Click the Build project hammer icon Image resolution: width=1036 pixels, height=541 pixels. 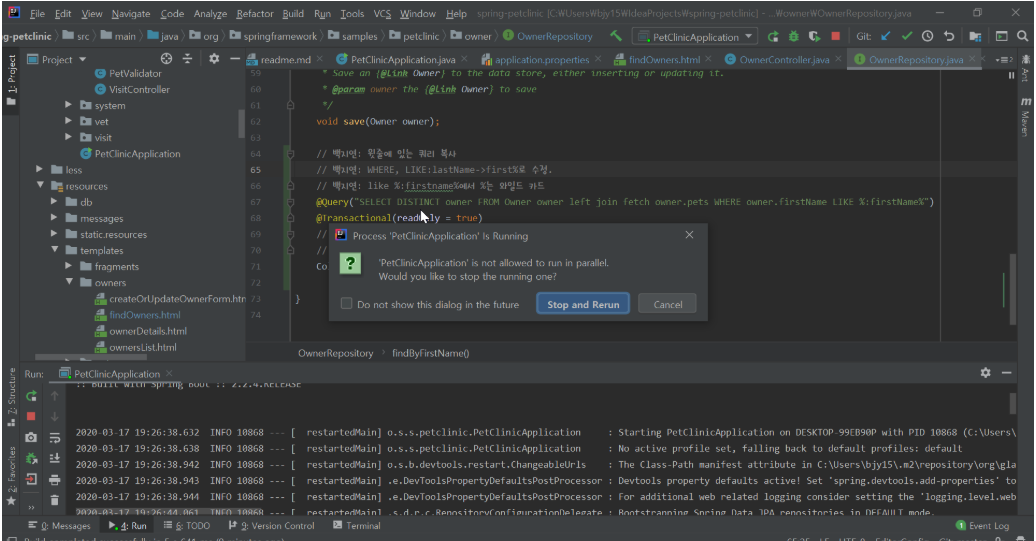click(x=616, y=36)
